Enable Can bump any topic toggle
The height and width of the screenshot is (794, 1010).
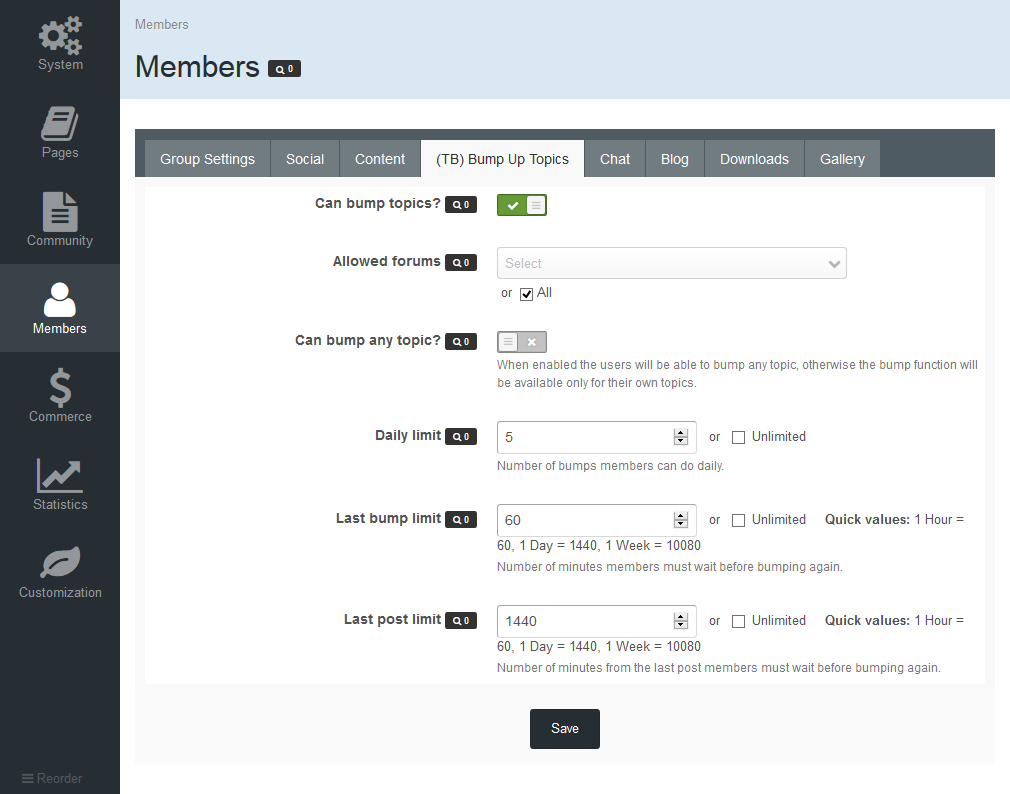[x=522, y=342]
